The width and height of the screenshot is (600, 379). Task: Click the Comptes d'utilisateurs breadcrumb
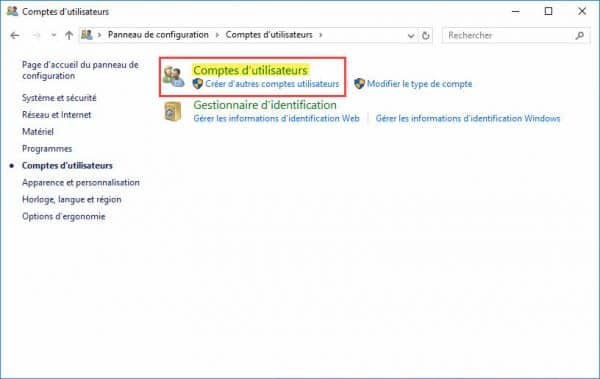269,35
